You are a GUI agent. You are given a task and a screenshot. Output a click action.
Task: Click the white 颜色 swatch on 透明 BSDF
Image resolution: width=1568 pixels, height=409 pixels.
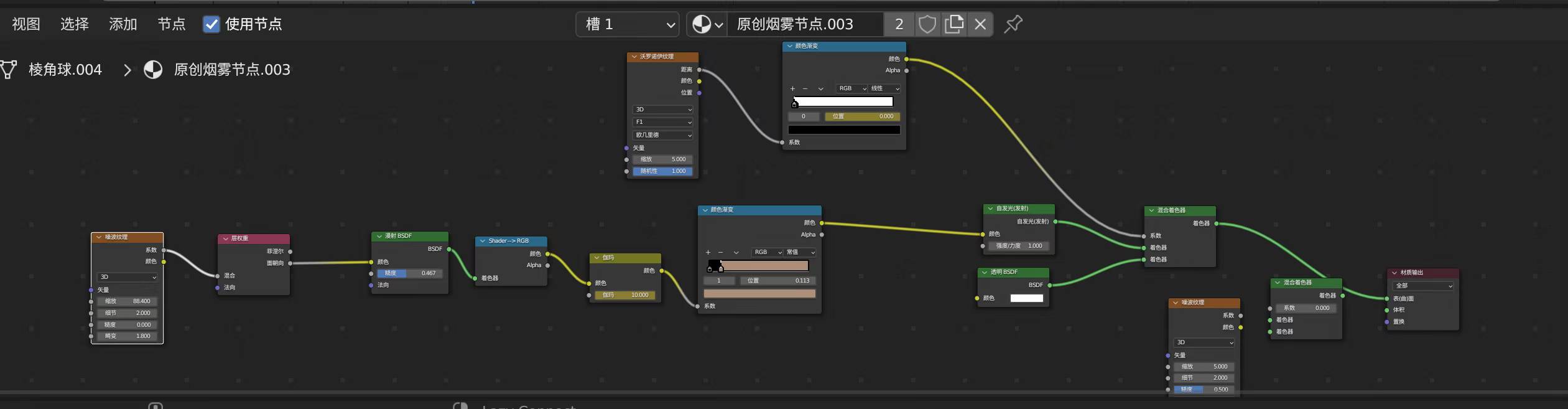1026,298
